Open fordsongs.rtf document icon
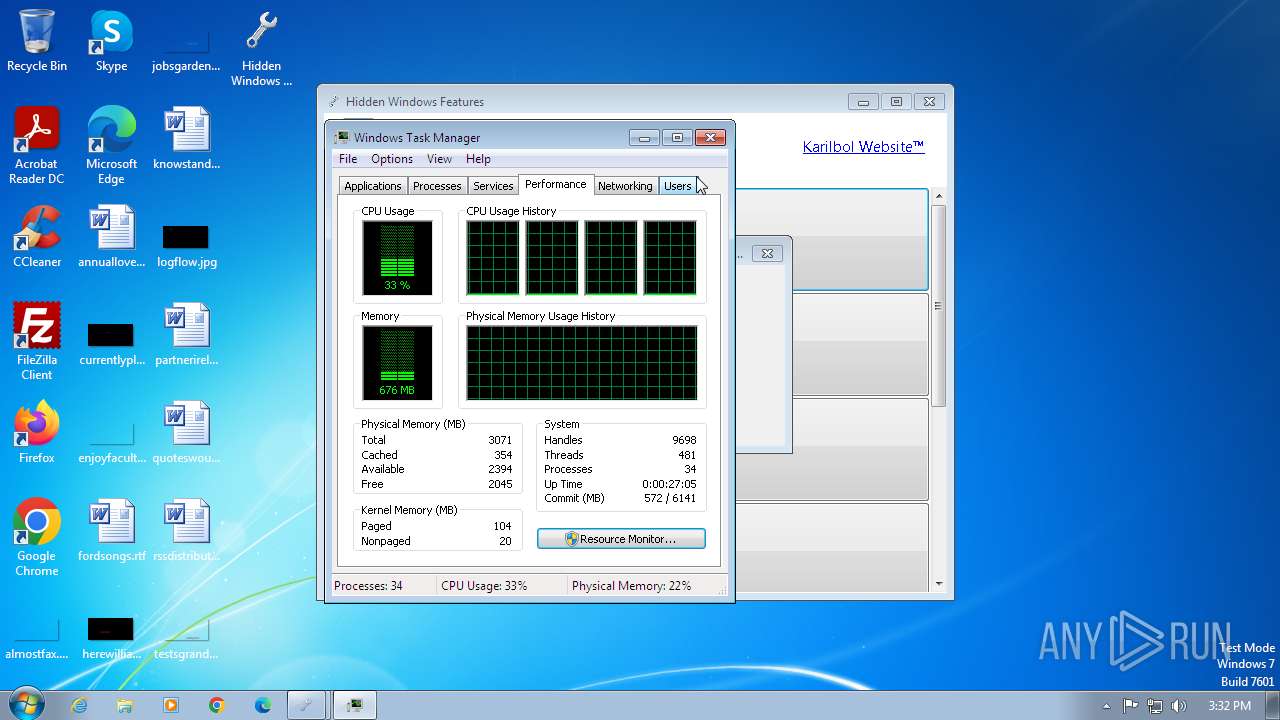This screenshot has width=1280, height=720. coord(111,531)
